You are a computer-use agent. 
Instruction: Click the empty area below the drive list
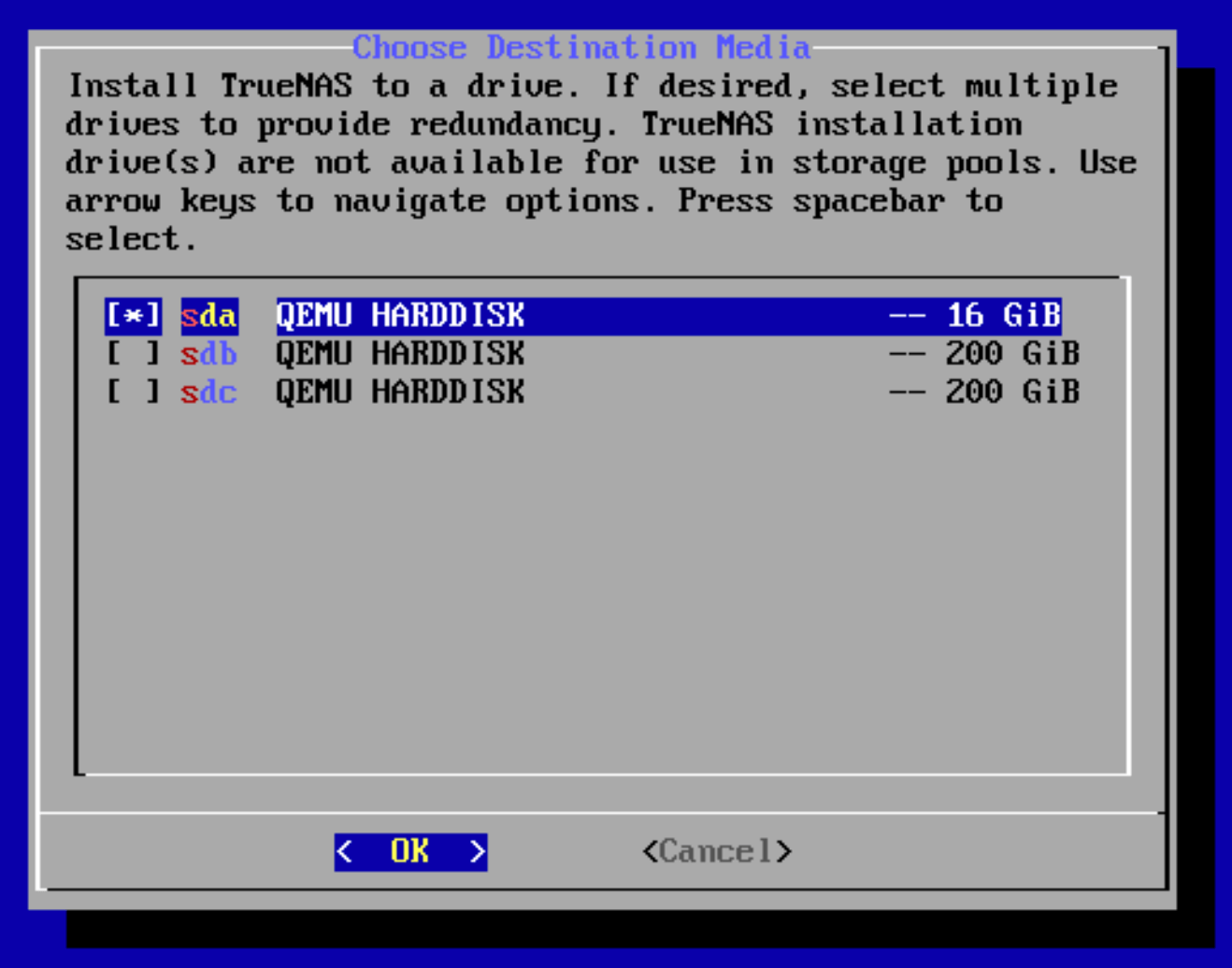coord(601,589)
